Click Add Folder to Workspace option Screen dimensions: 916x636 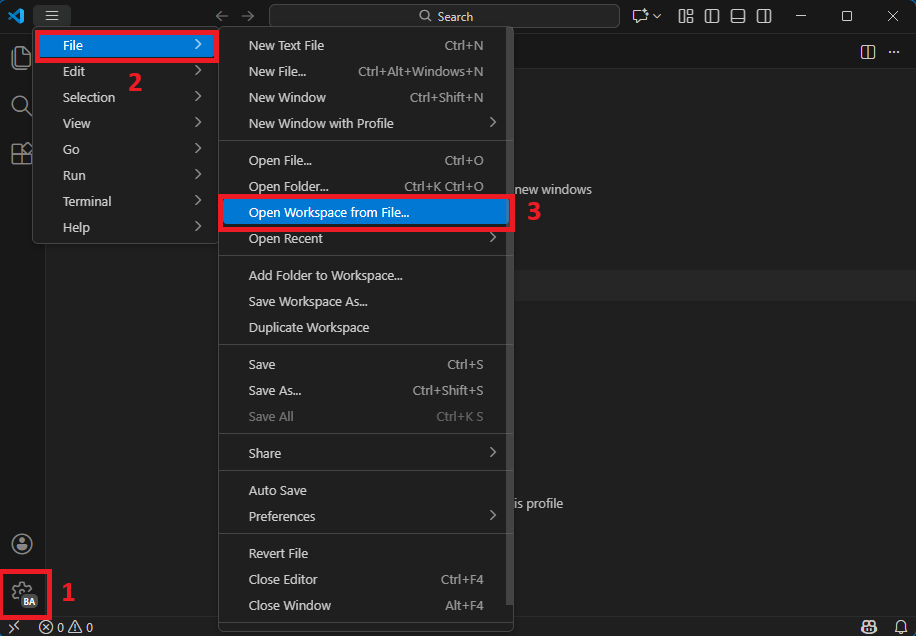325,276
